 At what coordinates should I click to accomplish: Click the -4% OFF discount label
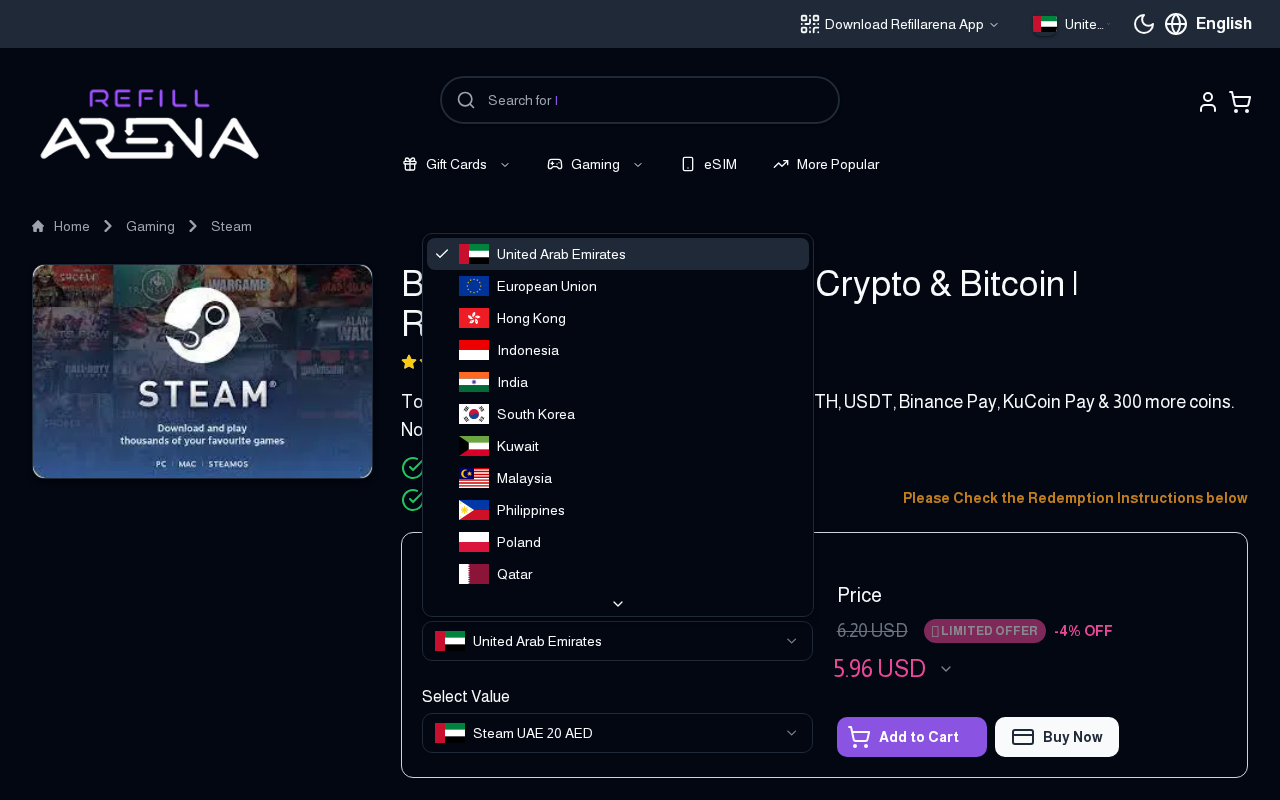(x=1083, y=631)
